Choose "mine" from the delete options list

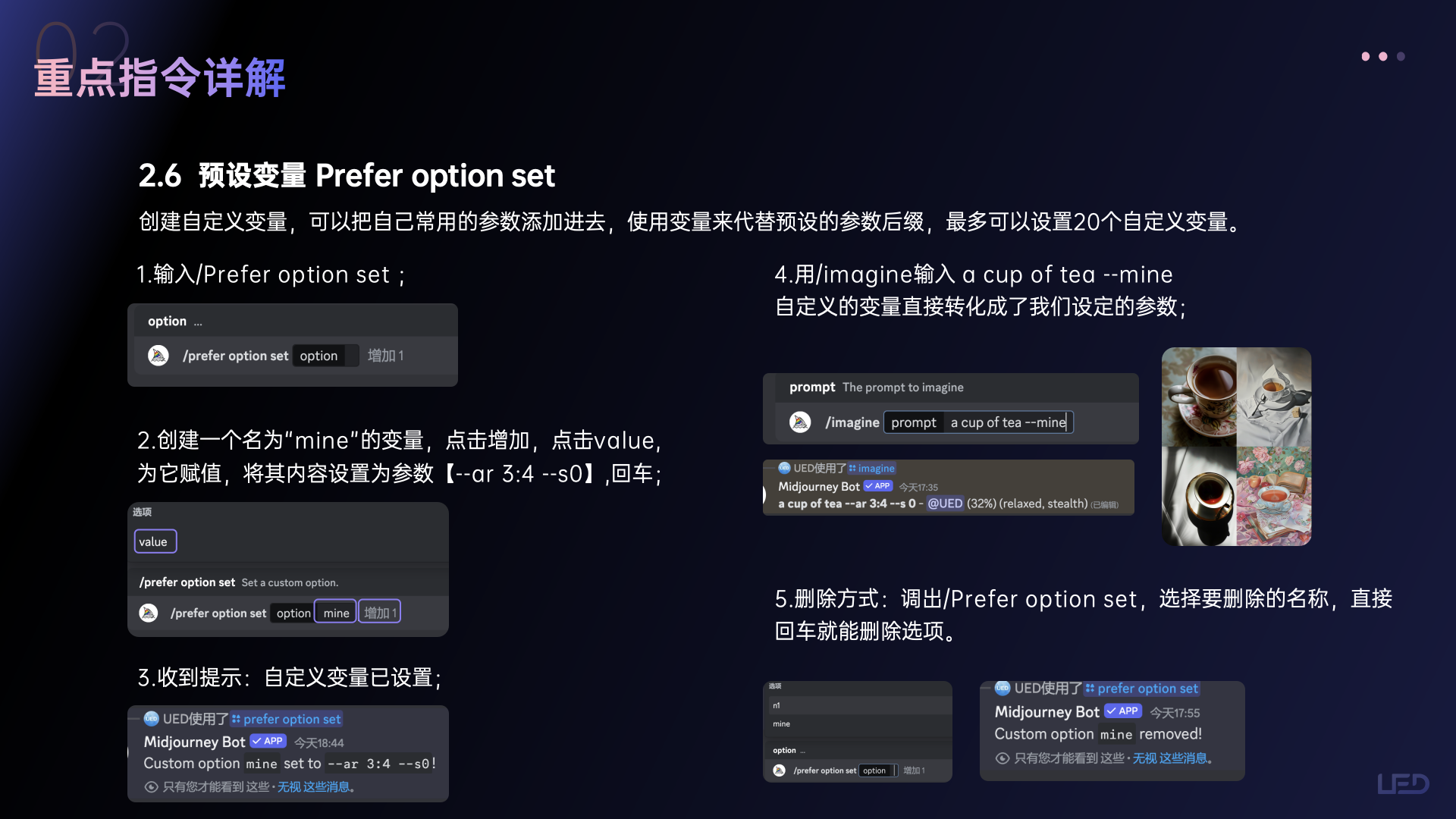[x=782, y=724]
